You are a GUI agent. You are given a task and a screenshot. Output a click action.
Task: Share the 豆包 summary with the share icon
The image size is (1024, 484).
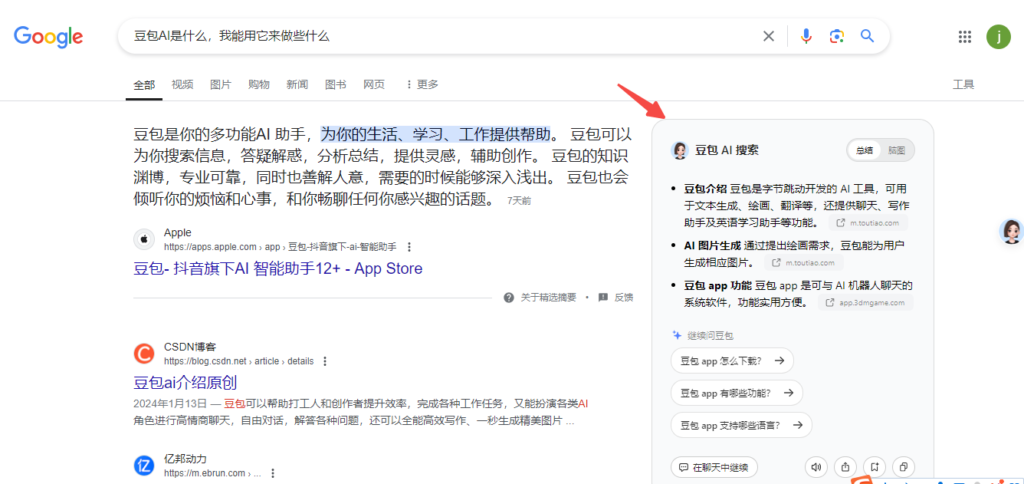(845, 467)
